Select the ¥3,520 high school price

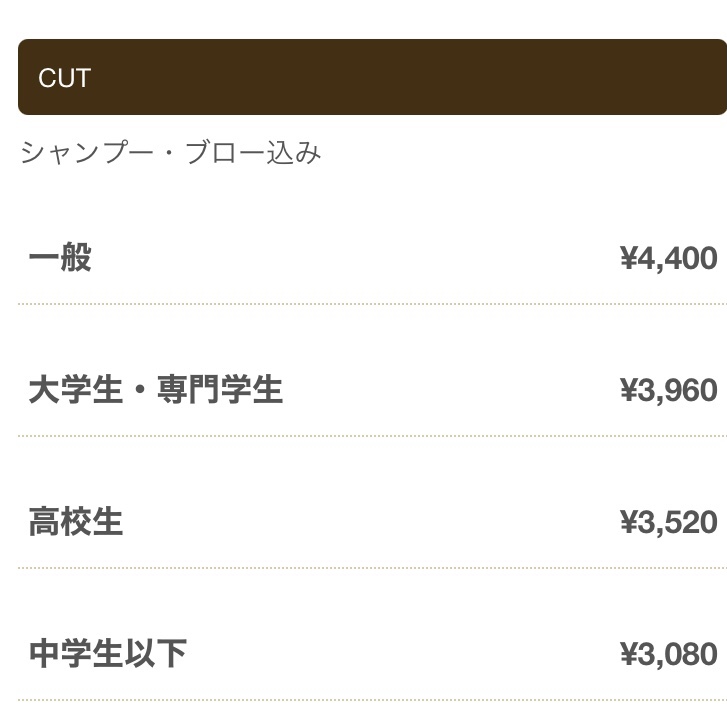click(x=669, y=523)
